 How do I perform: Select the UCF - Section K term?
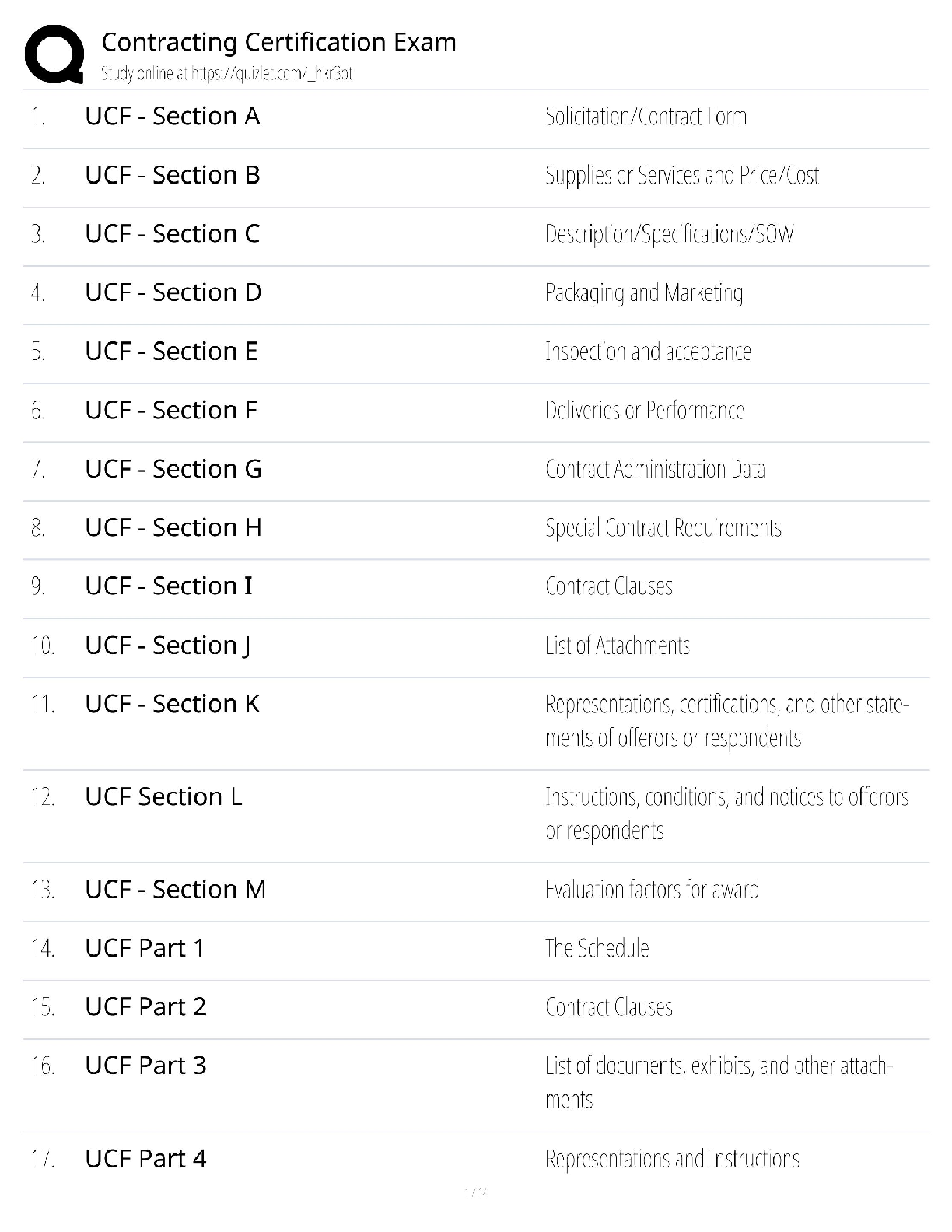pos(172,704)
